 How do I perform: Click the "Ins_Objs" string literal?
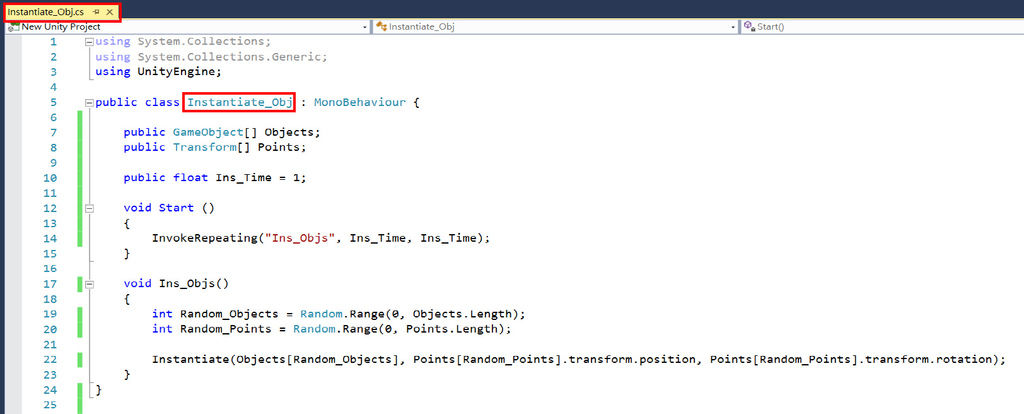click(300, 238)
